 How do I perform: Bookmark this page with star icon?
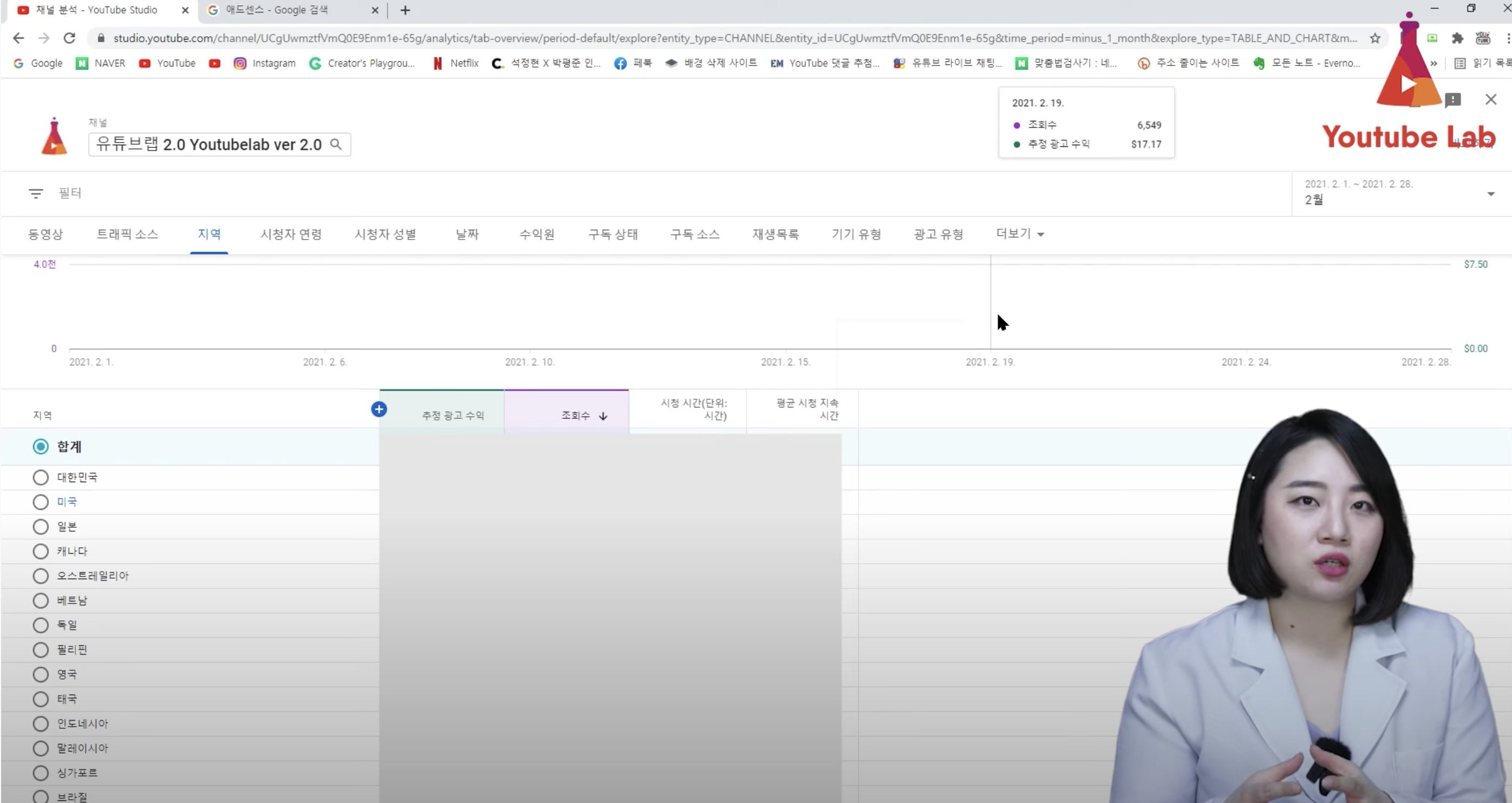pos(1375,38)
